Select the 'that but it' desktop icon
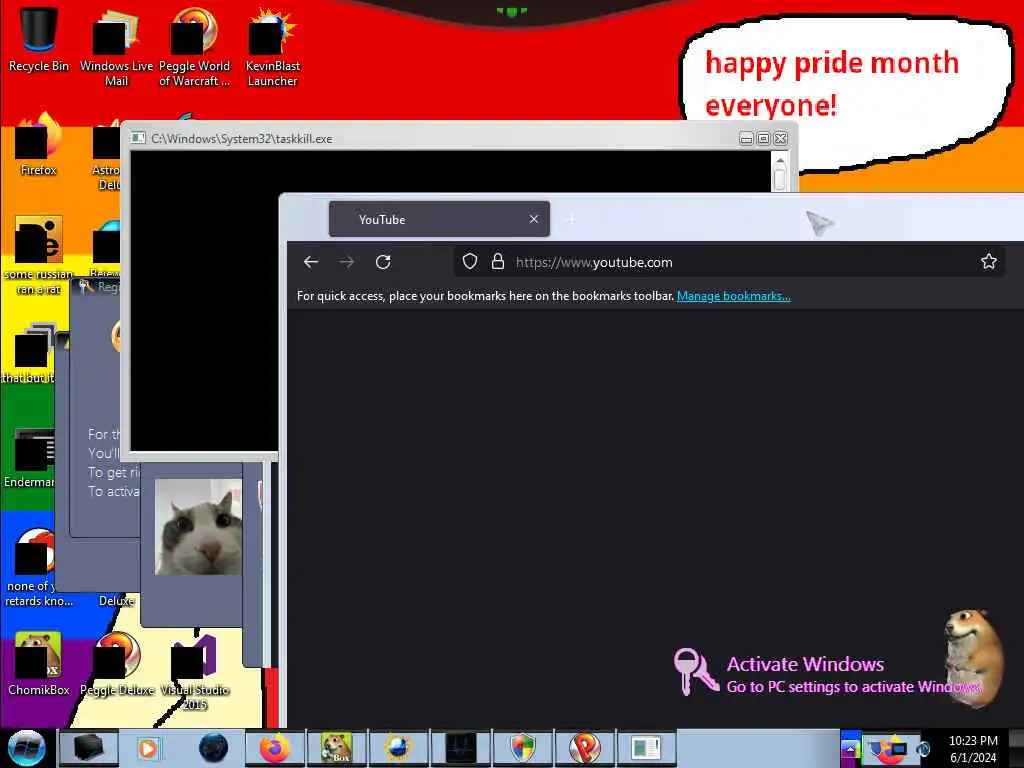Viewport: 1024px width, 768px height. [x=29, y=354]
